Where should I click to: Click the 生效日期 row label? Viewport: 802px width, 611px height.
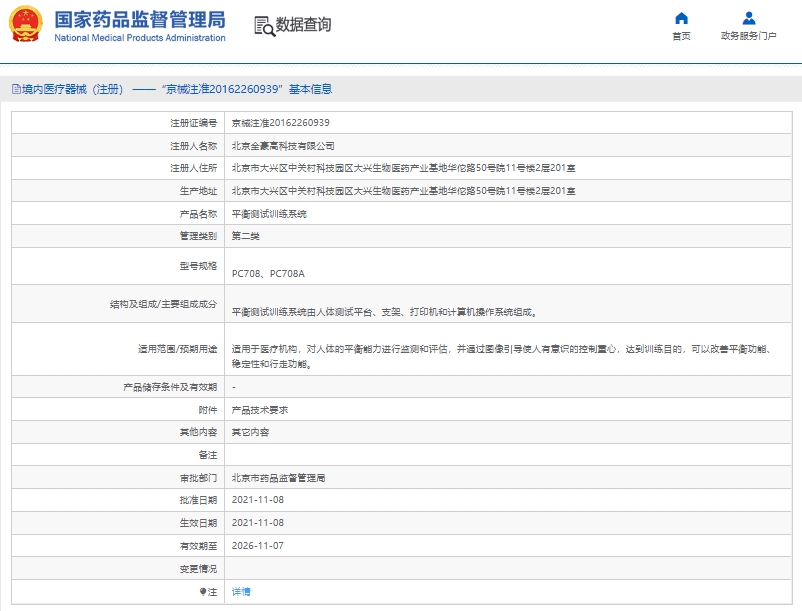198,523
